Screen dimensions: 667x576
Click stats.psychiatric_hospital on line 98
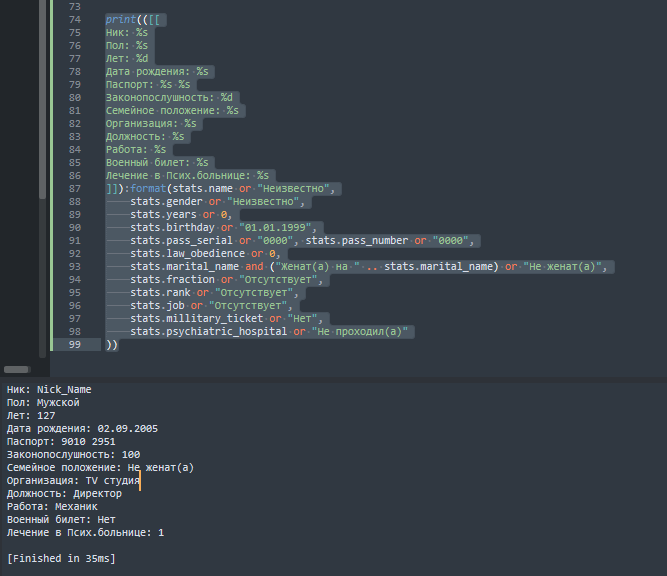click(209, 331)
